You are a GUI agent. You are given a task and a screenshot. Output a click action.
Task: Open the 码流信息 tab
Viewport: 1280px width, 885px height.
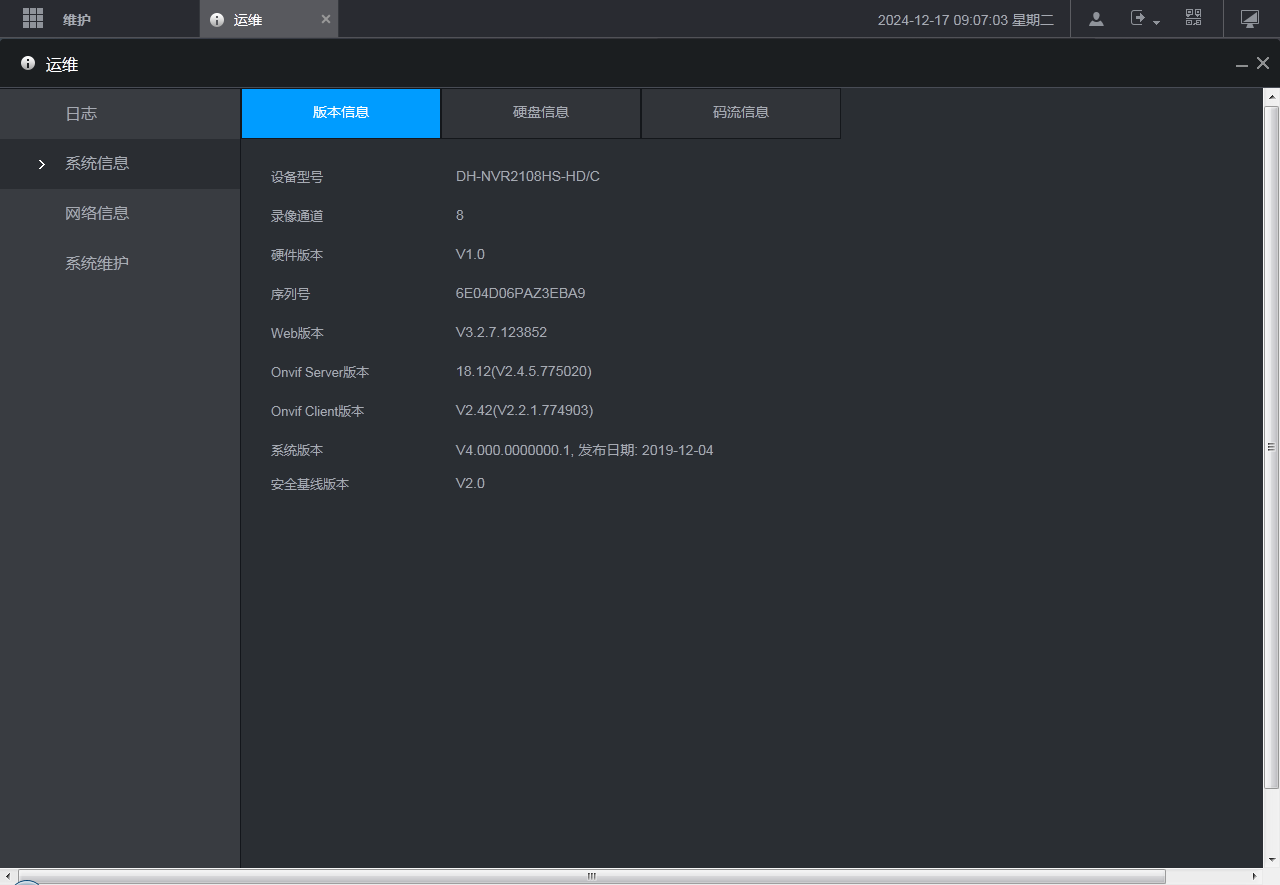coord(741,113)
